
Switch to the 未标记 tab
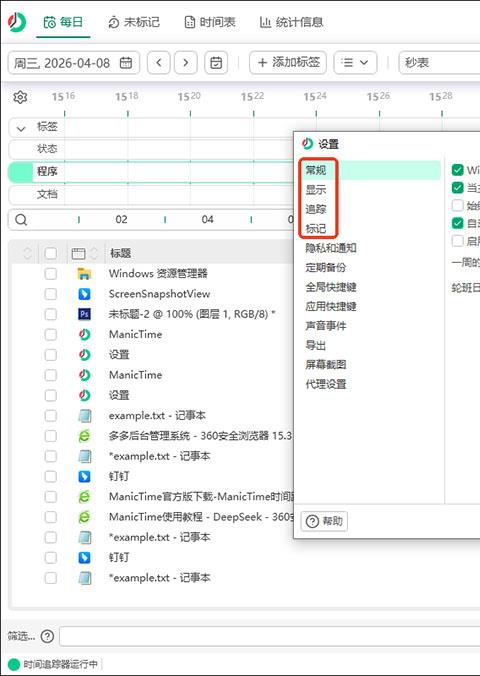point(134,22)
